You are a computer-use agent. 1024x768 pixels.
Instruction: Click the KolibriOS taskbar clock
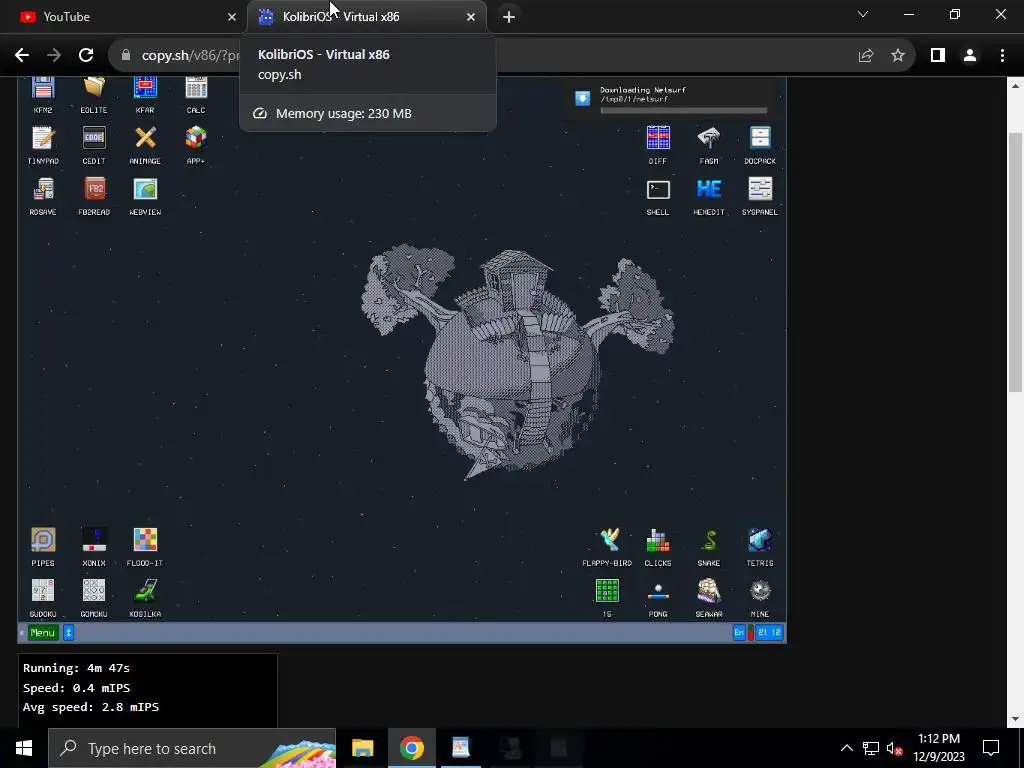click(x=769, y=632)
